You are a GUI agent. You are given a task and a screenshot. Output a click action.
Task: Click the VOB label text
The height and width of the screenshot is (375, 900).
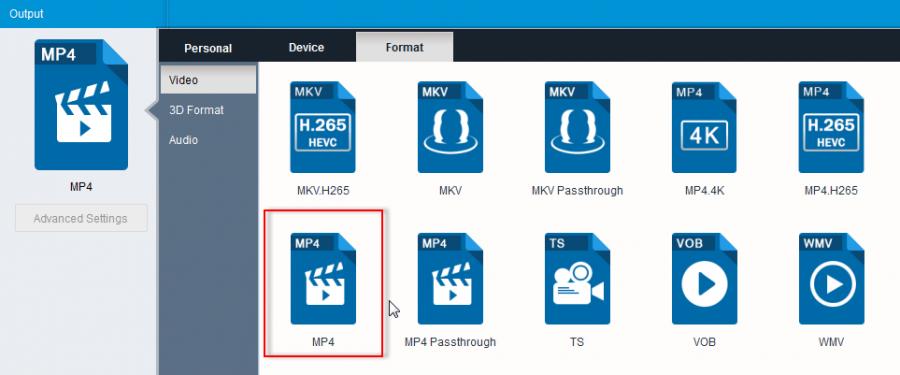[x=704, y=342]
